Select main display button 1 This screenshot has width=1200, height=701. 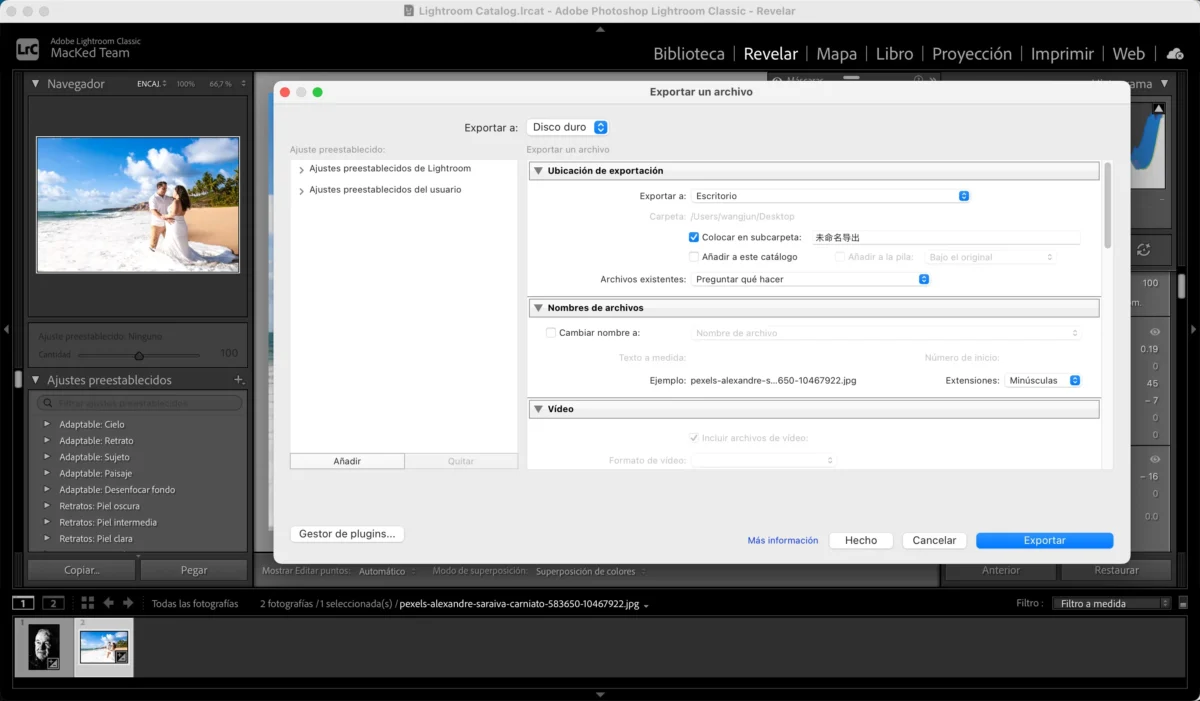tap(23, 603)
